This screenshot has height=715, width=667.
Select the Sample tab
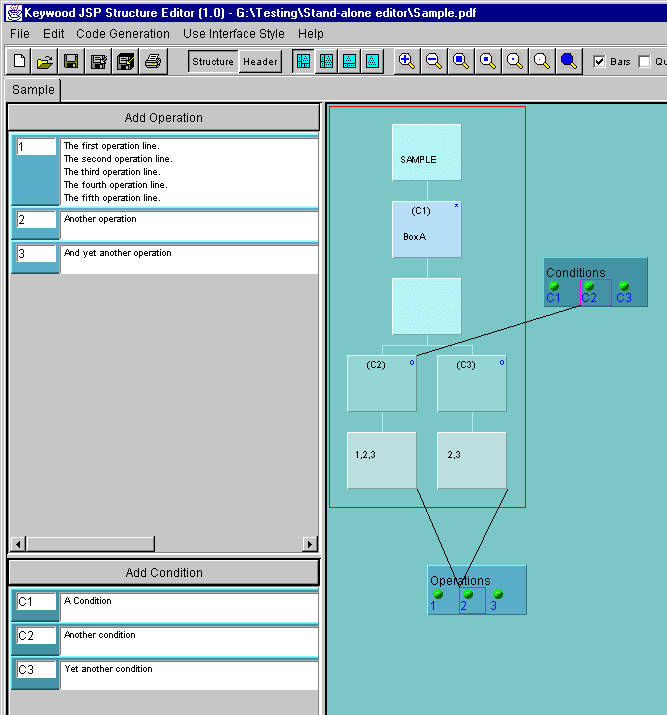33,90
